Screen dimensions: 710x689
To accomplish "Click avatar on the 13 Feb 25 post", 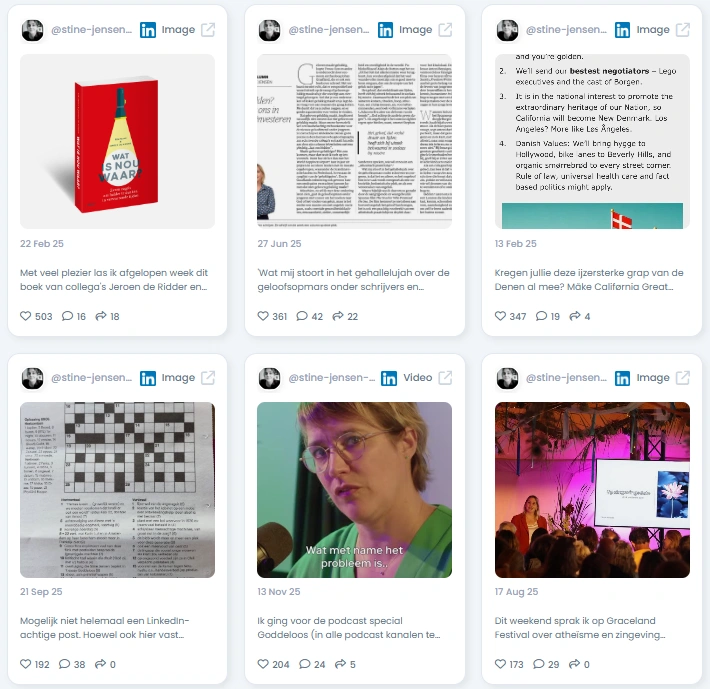I will 507,30.
